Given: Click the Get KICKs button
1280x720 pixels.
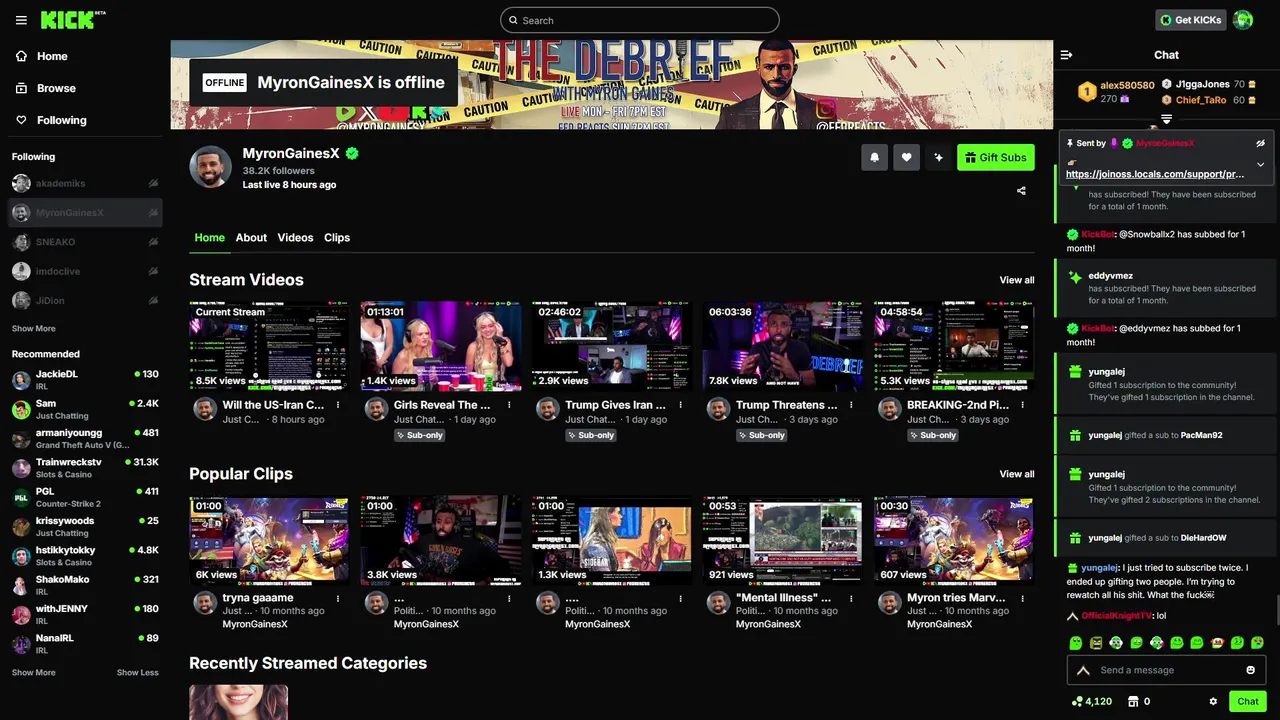Looking at the screenshot, I should tap(1191, 20).
